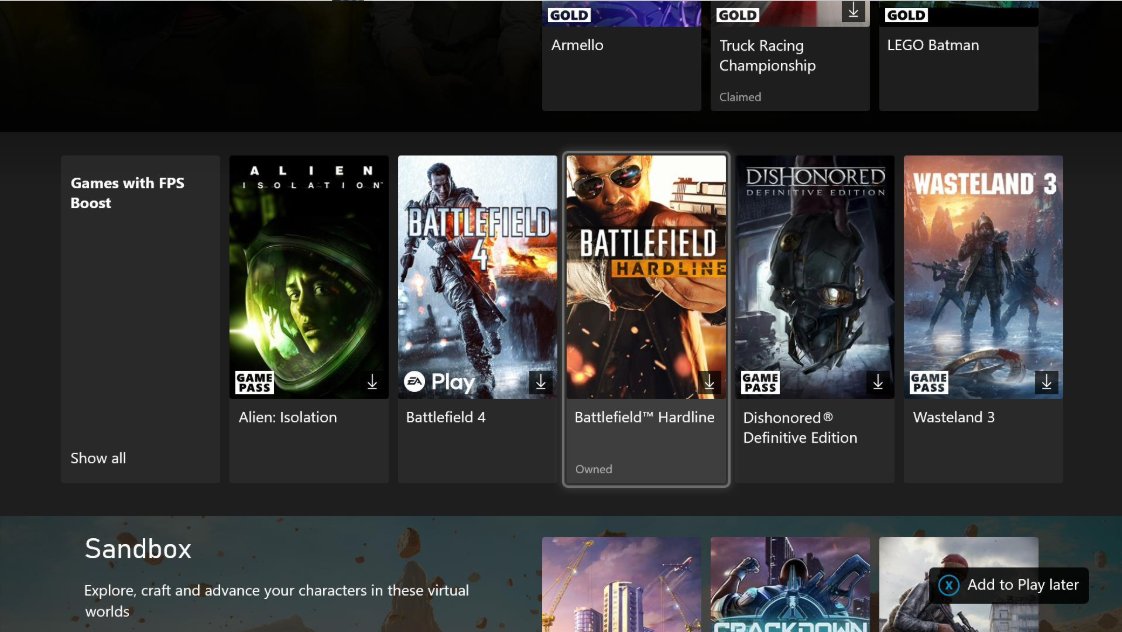Image resolution: width=1122 pixels, height=632 pixels.
Task: Click the Gold badge on LEGO Batman
Action: pos(906,15)
